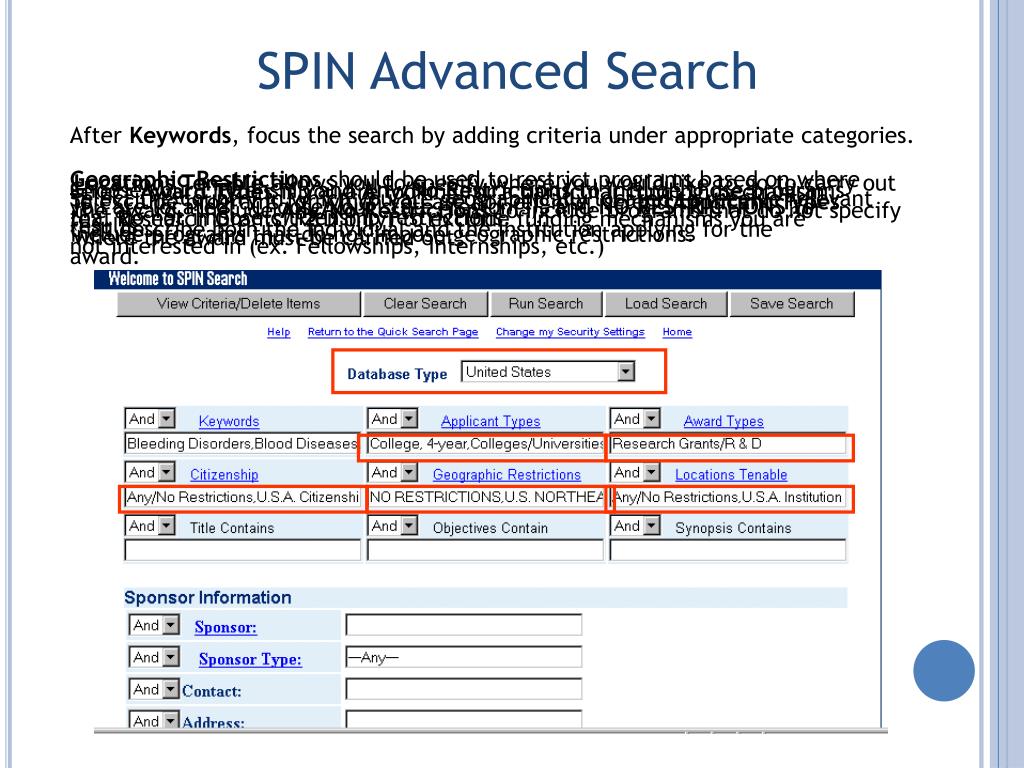
Task: Open the And dropdown beside Geographic Restrictions
Action: [392, 472]
